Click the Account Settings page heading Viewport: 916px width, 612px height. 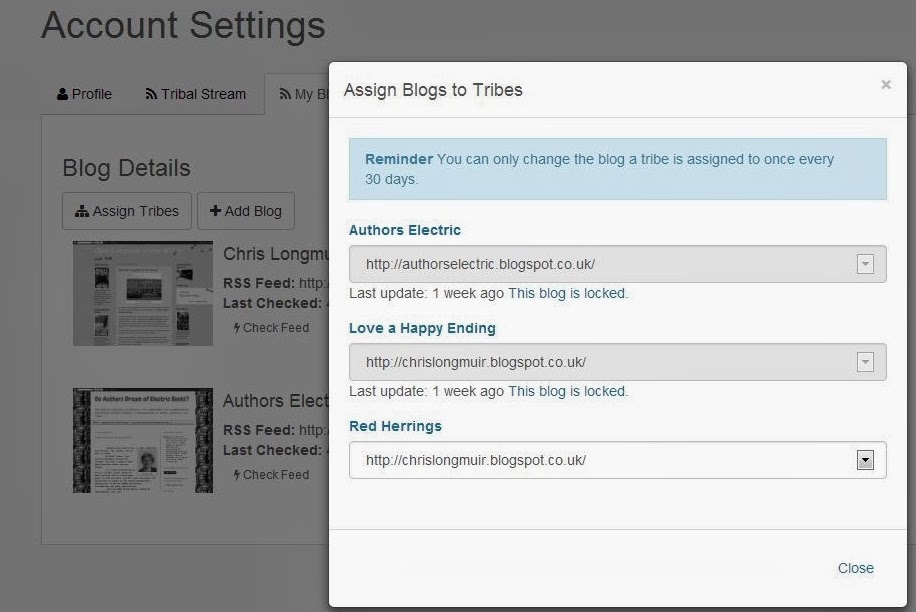(x=183, y=26)
